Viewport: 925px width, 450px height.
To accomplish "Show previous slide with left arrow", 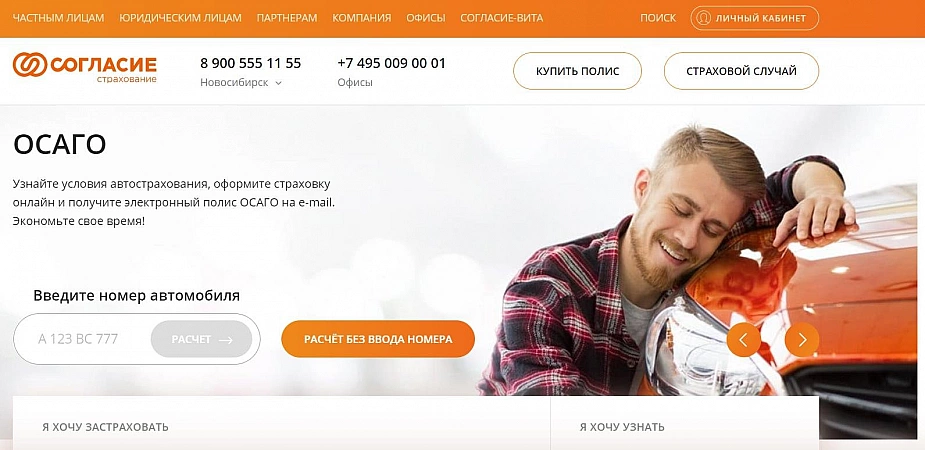I will click(743, 340).
